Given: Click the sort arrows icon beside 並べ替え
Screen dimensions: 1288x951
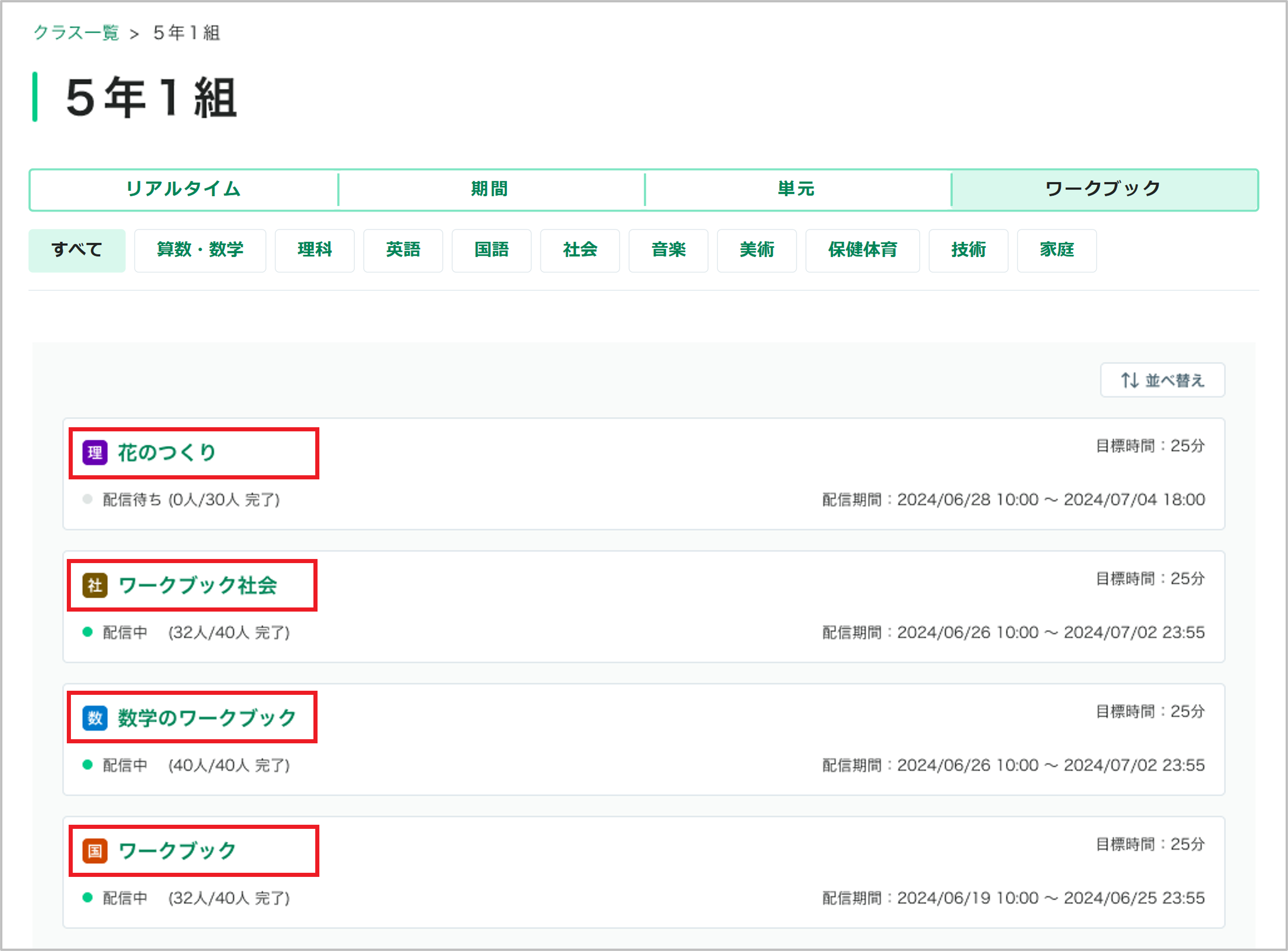Looking at the screenshot, I should (1130, 380).
